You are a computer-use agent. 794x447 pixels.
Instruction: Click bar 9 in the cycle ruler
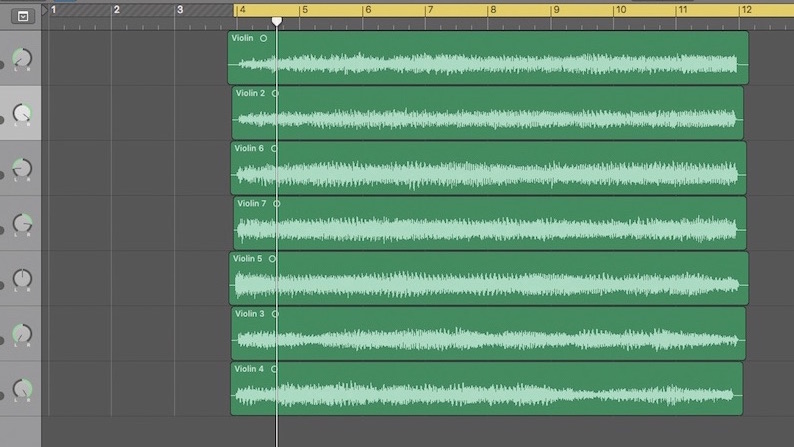point(557,10)
